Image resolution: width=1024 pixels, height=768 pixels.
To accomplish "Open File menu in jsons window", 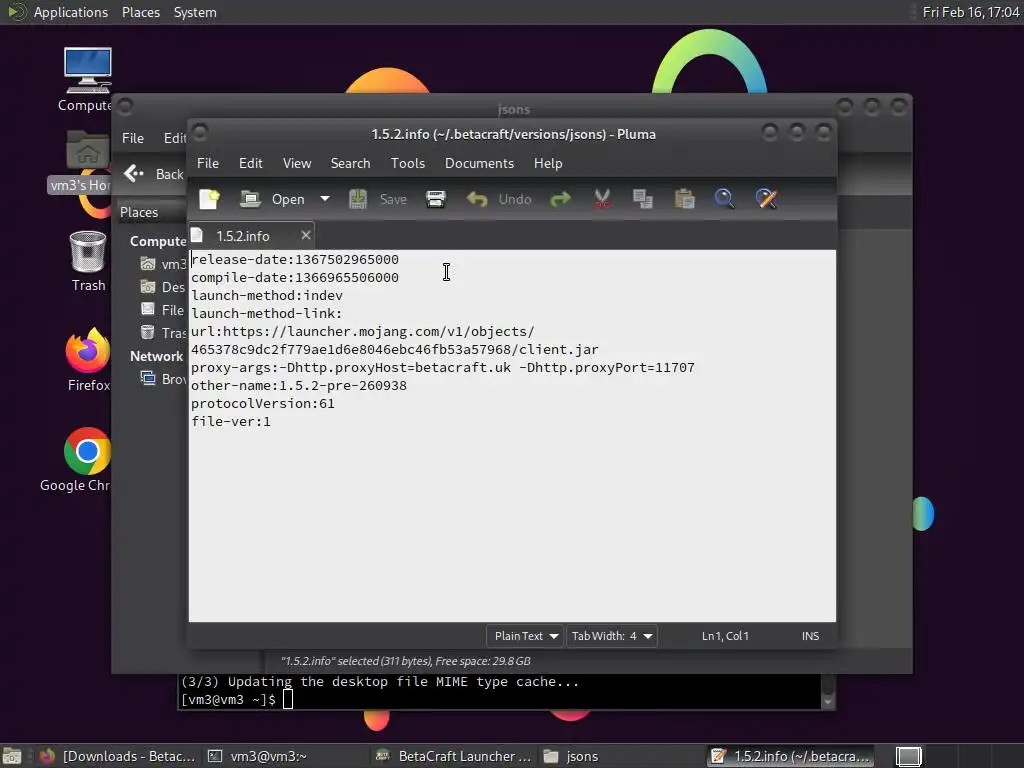I will (x=133, y=138).
